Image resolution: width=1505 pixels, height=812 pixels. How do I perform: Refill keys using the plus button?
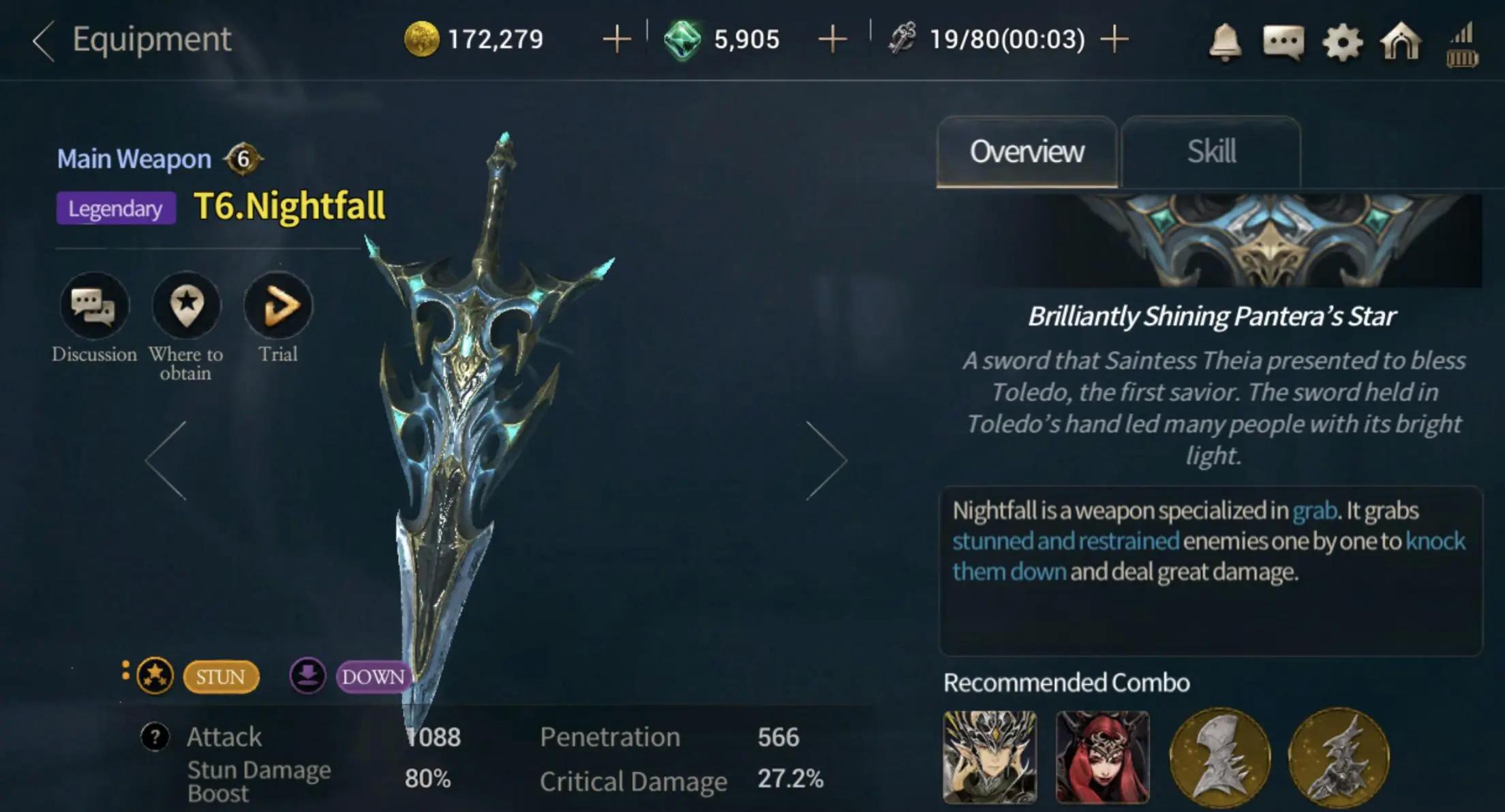click(x=1114, y=40)
